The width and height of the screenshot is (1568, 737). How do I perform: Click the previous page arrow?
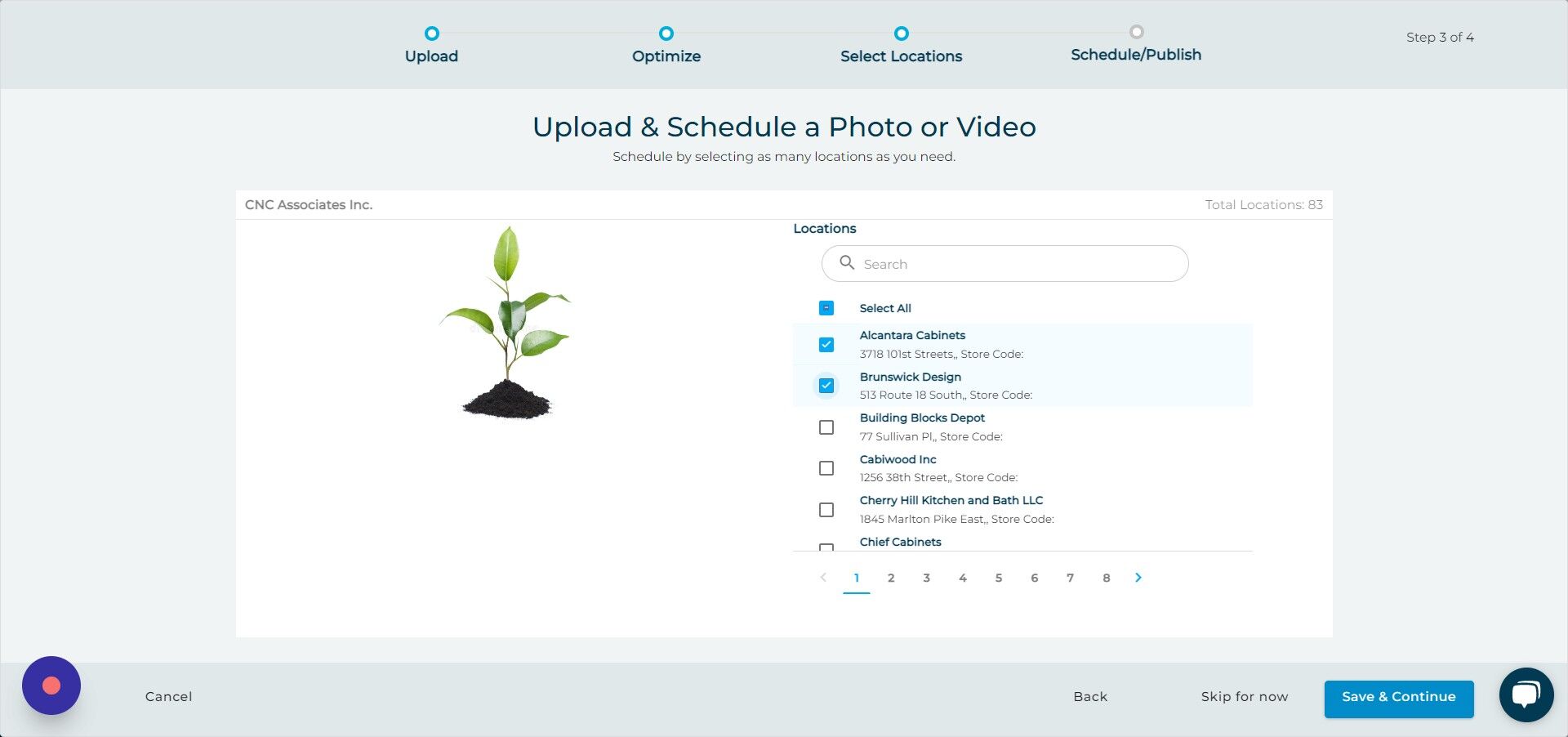coord(823,578)
